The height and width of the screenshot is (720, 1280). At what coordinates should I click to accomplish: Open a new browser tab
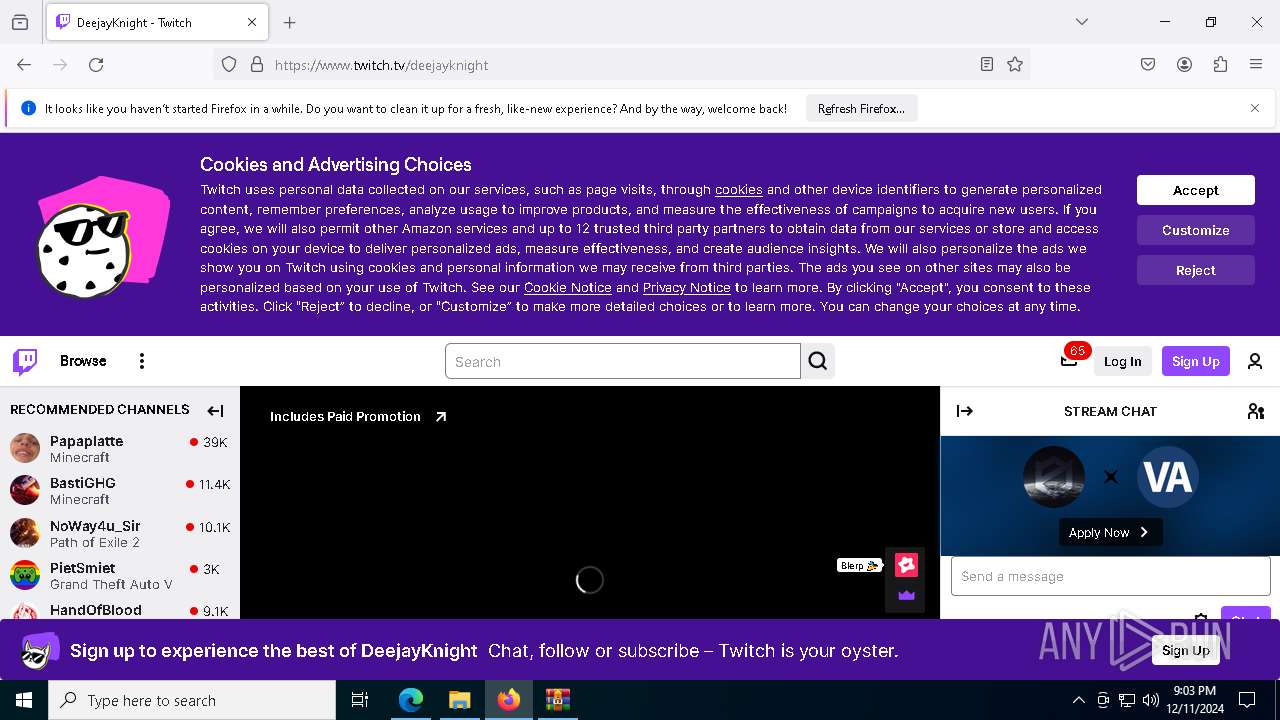coord(290,22)
